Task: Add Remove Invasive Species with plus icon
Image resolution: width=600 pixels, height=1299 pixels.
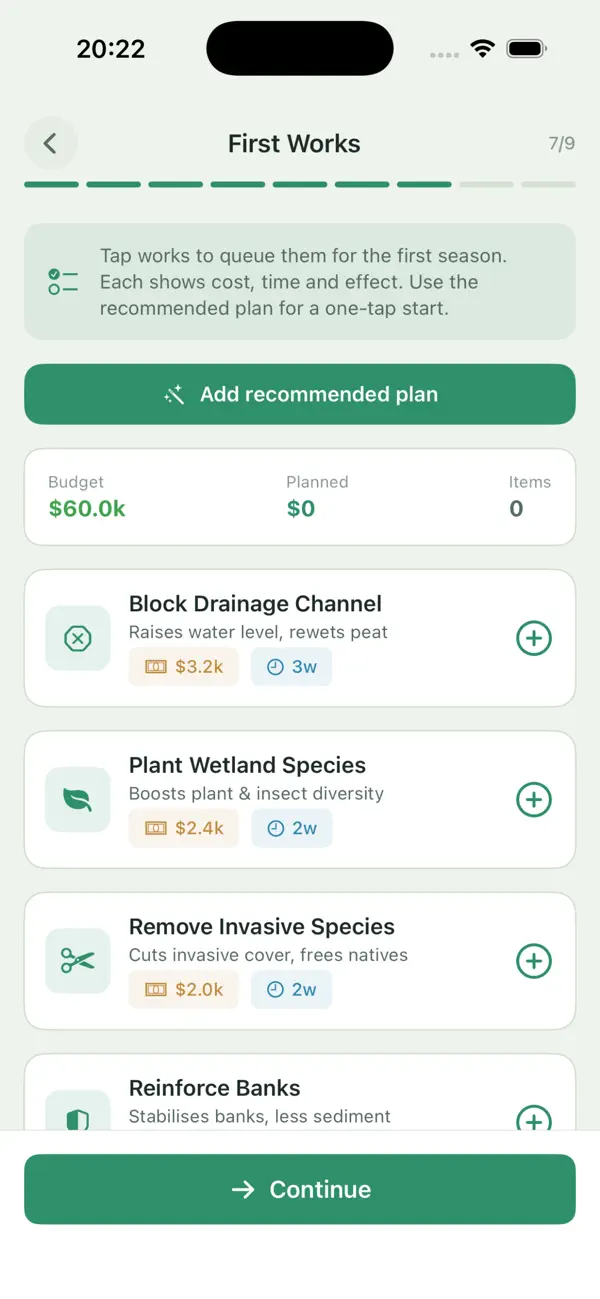Action: [x=534, y=961]
